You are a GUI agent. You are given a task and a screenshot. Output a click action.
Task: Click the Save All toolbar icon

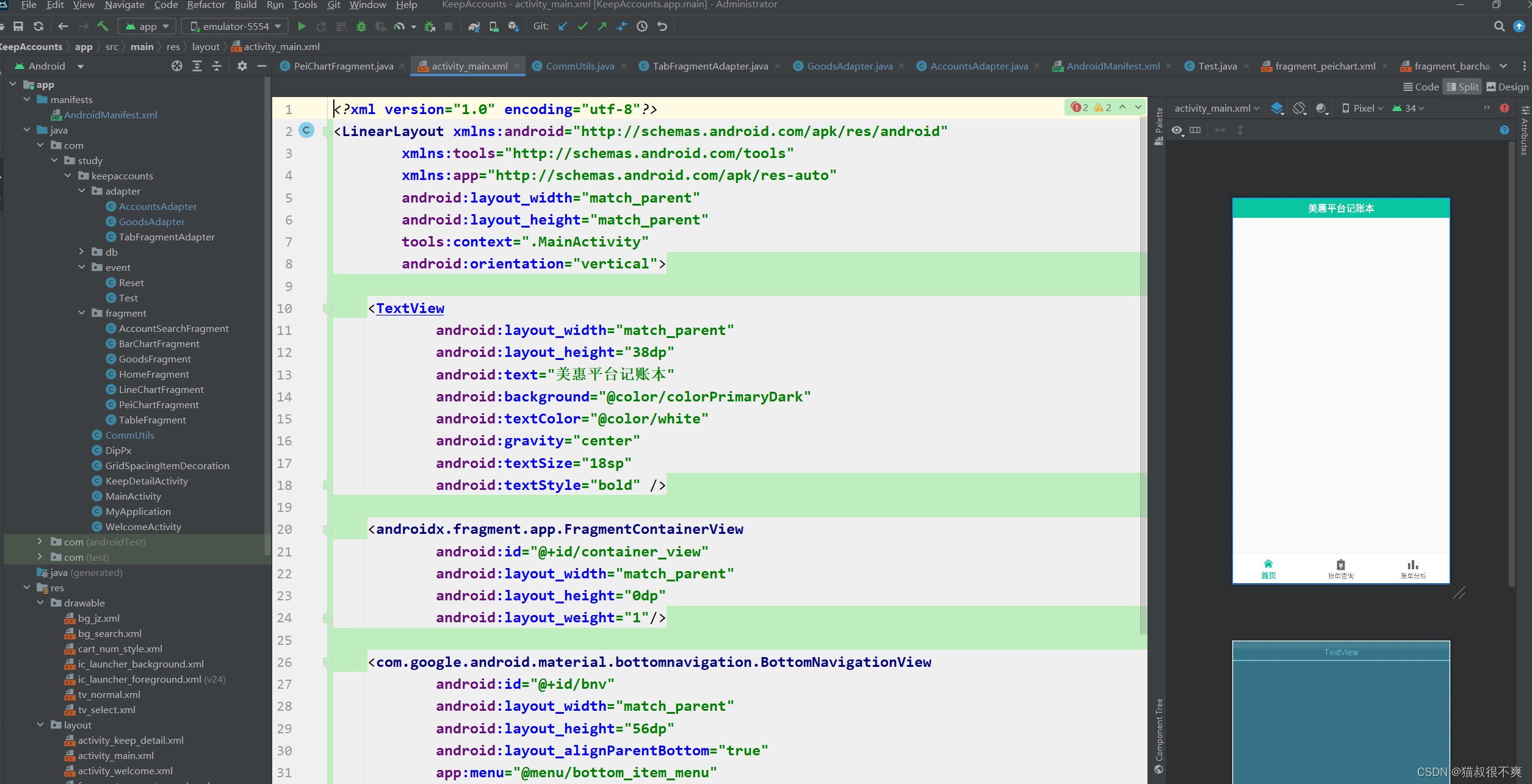18,26
